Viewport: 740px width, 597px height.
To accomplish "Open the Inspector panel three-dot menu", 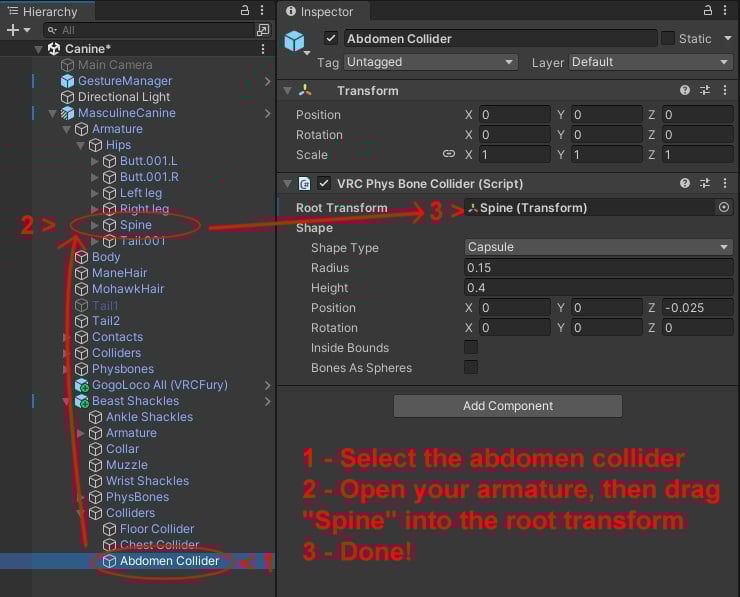I will pos(725,10).
